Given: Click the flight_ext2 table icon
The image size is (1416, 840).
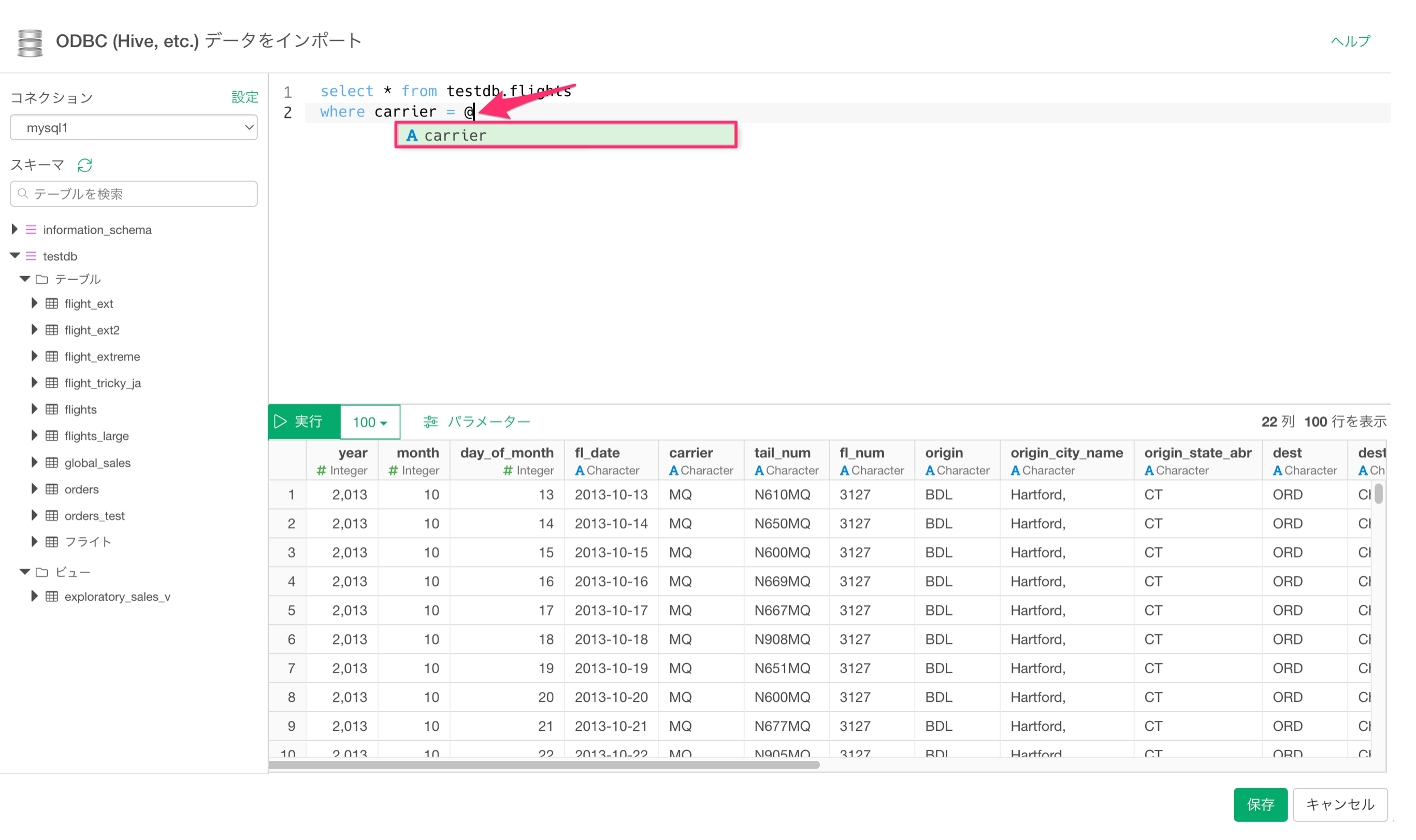Looking at the screenshot, I should [51, 330].
